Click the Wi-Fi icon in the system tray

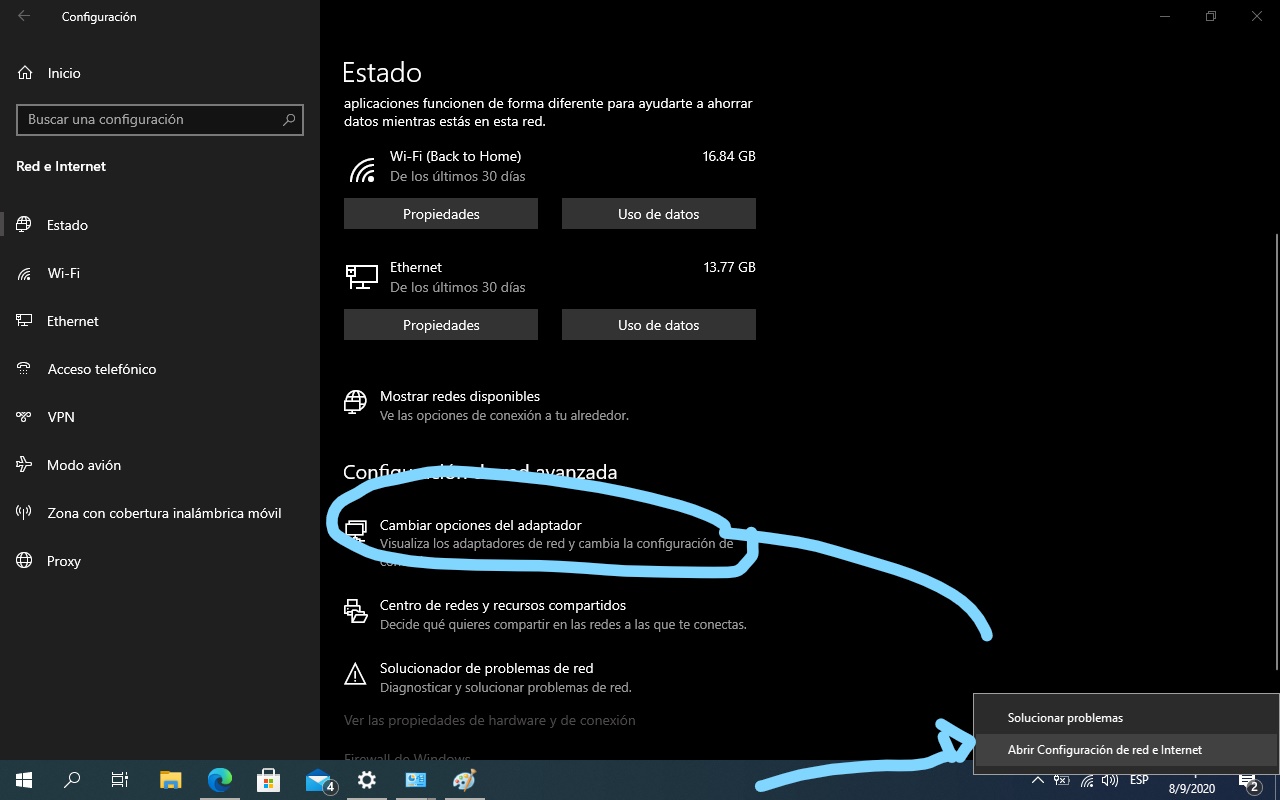(1086, 780)
